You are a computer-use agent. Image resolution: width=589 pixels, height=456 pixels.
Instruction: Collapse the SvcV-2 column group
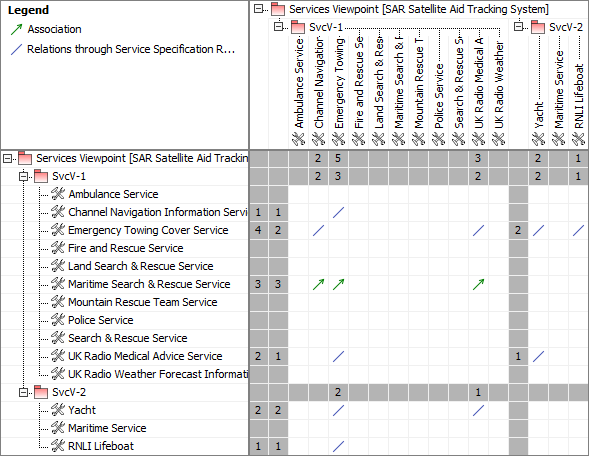click(x=518, y=27)
